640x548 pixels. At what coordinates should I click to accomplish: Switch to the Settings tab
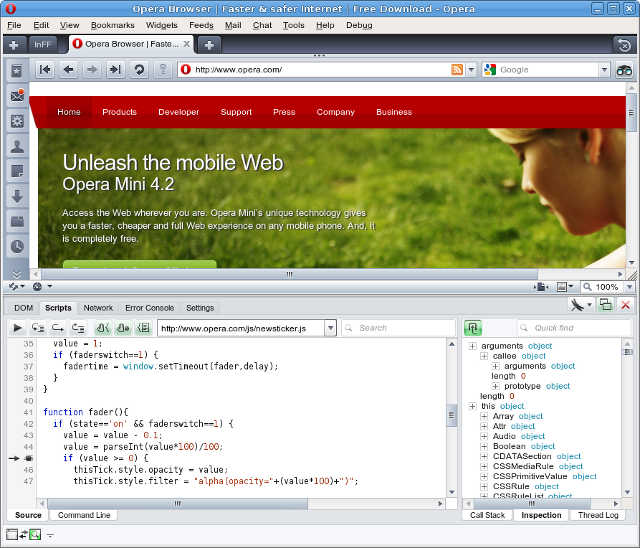200,308
